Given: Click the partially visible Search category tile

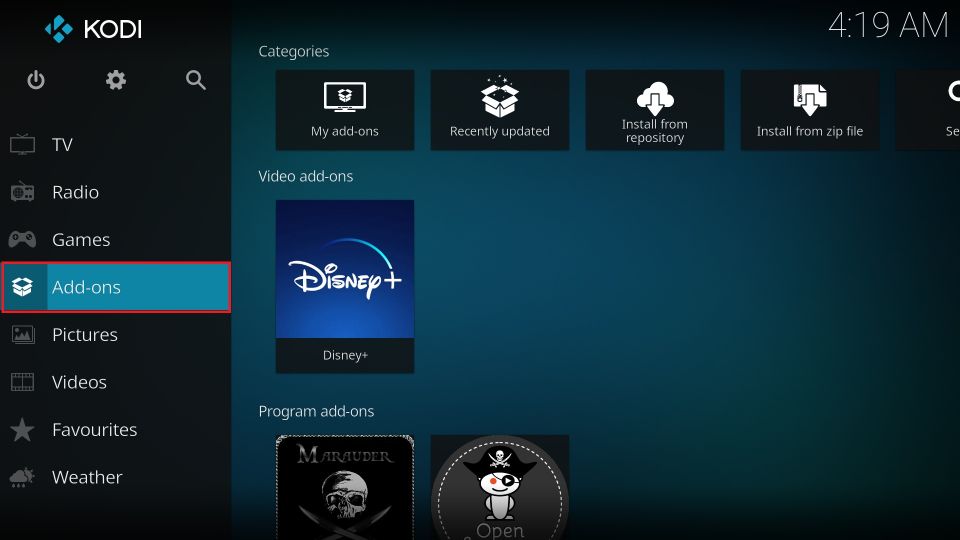Looking at the screenshot, I should point(928,110).
